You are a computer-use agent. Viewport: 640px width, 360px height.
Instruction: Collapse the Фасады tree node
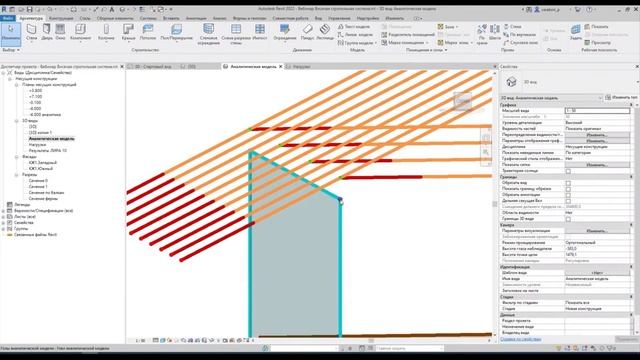(17, 157)
